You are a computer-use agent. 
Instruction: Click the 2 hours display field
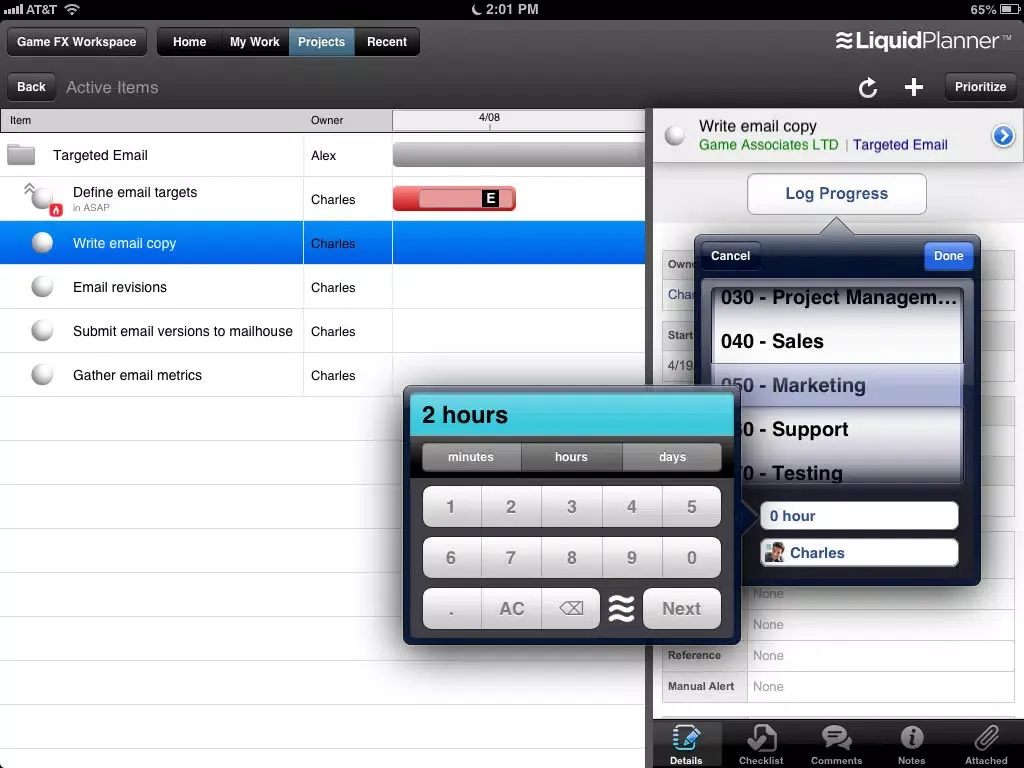coord(571,415)
